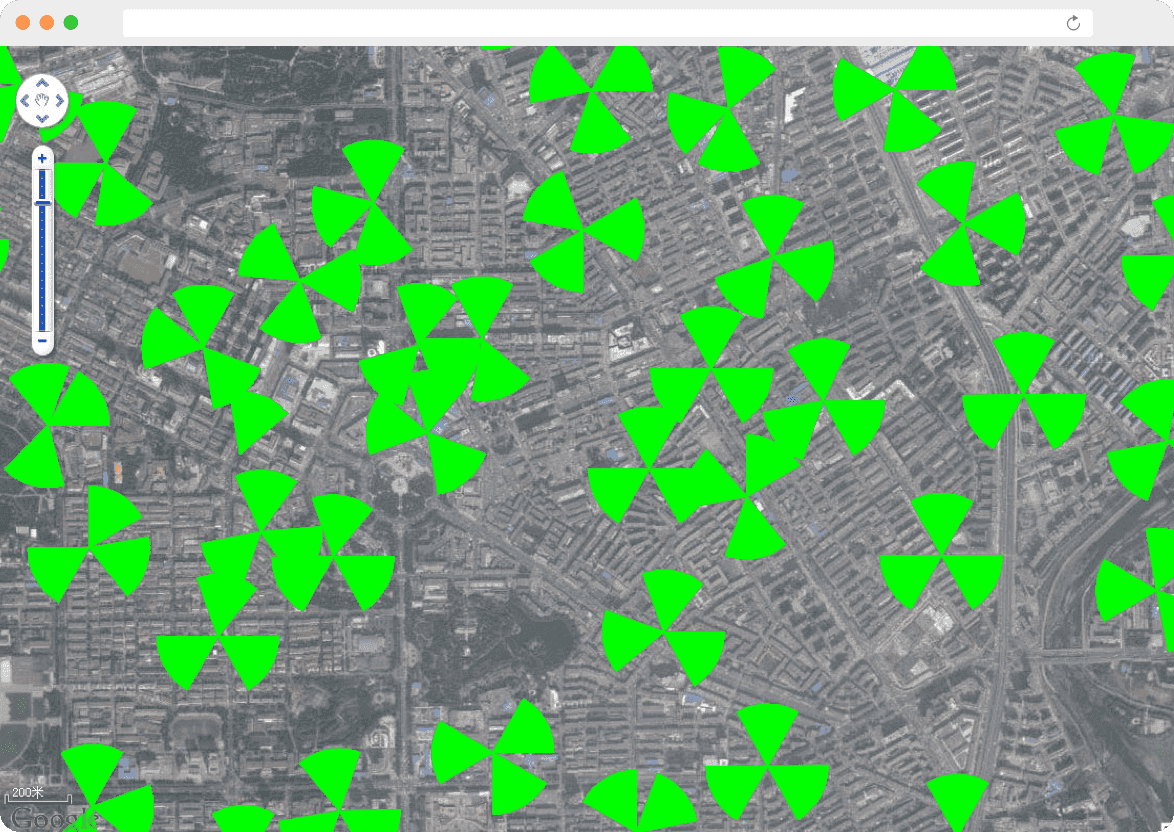Screen dimensions: 1174x832
Task: Reload the page with the refresh icon
Action: click(x=1073, y=23)
